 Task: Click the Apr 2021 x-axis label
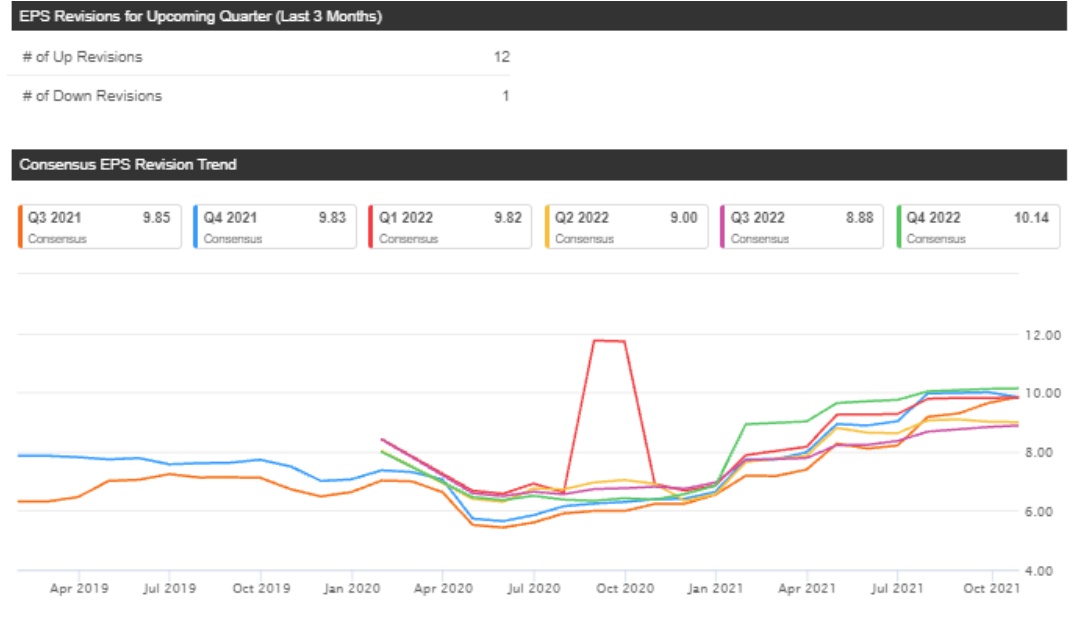coord(807,589)
